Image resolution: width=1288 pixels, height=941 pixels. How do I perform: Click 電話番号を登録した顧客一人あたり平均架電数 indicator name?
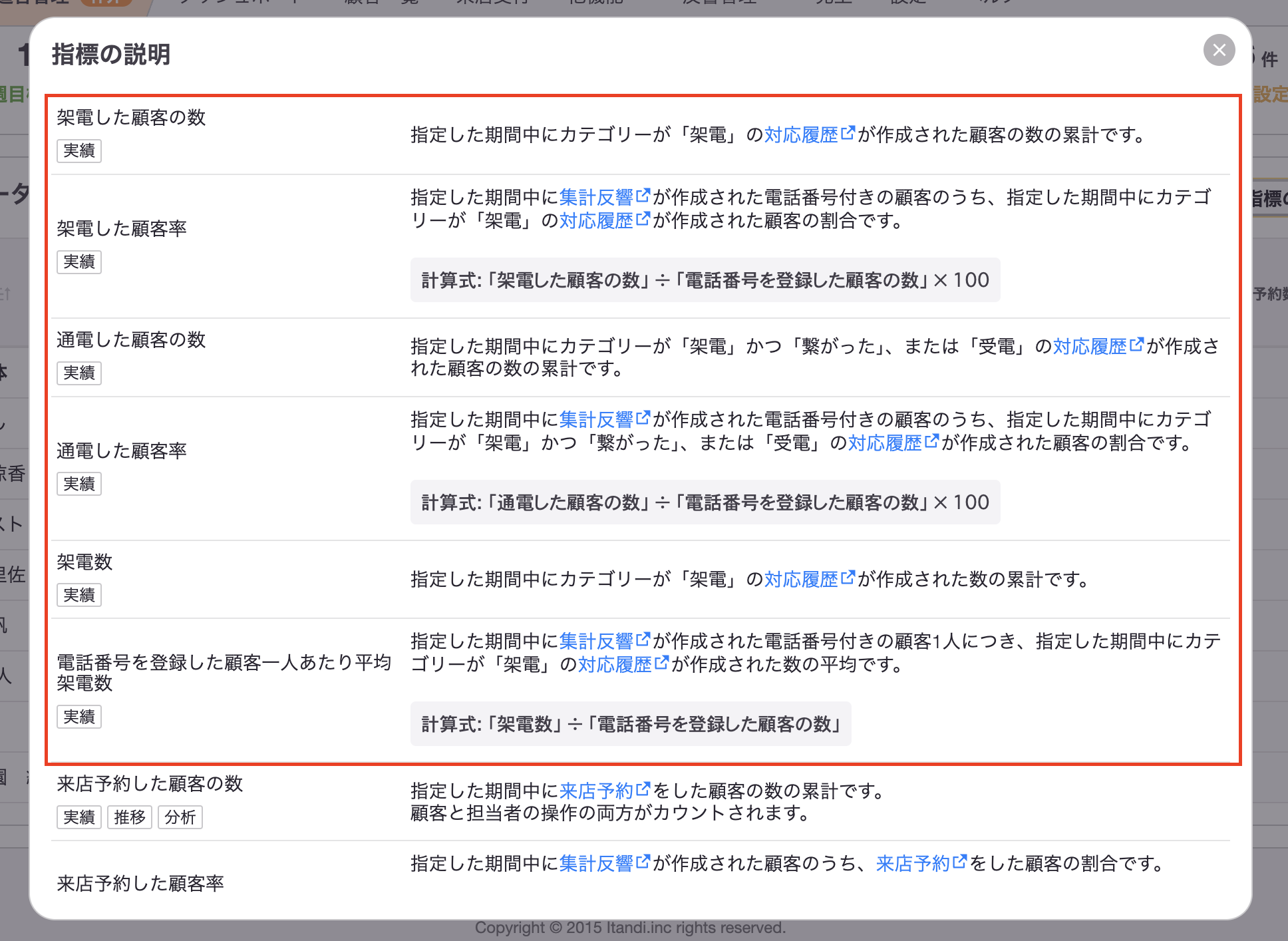224,672
